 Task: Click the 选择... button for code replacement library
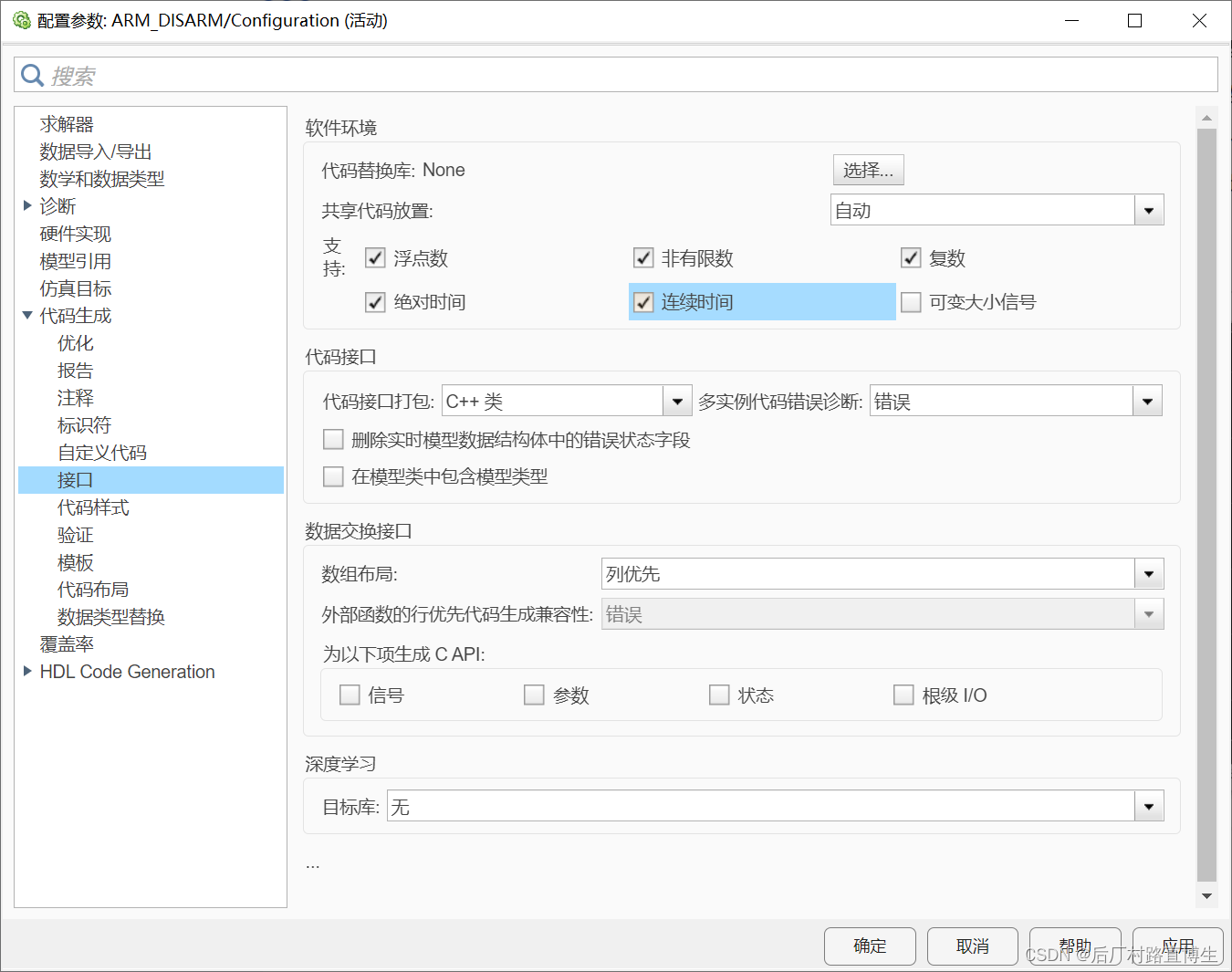point(869,170)
